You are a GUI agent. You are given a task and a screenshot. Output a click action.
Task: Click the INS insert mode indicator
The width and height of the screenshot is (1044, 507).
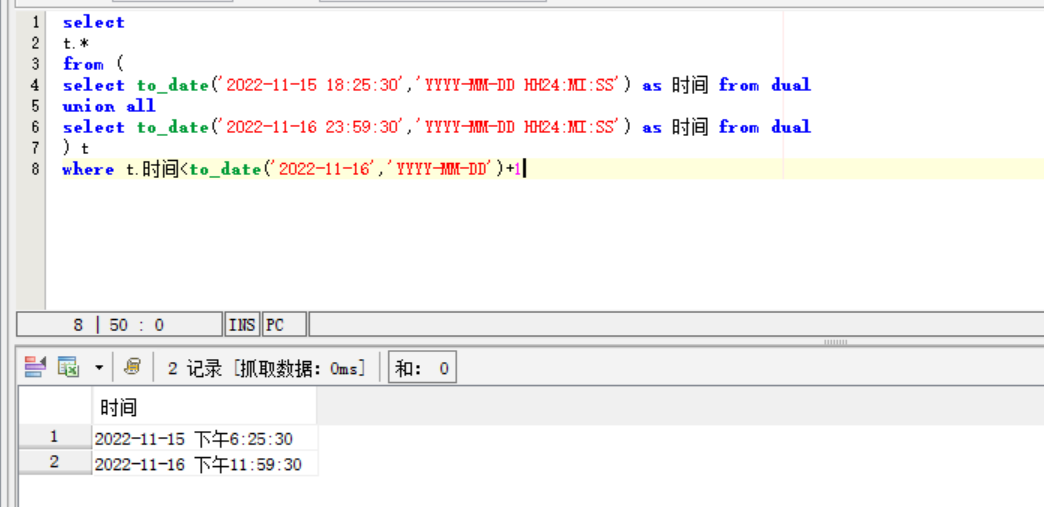(242, 325)
